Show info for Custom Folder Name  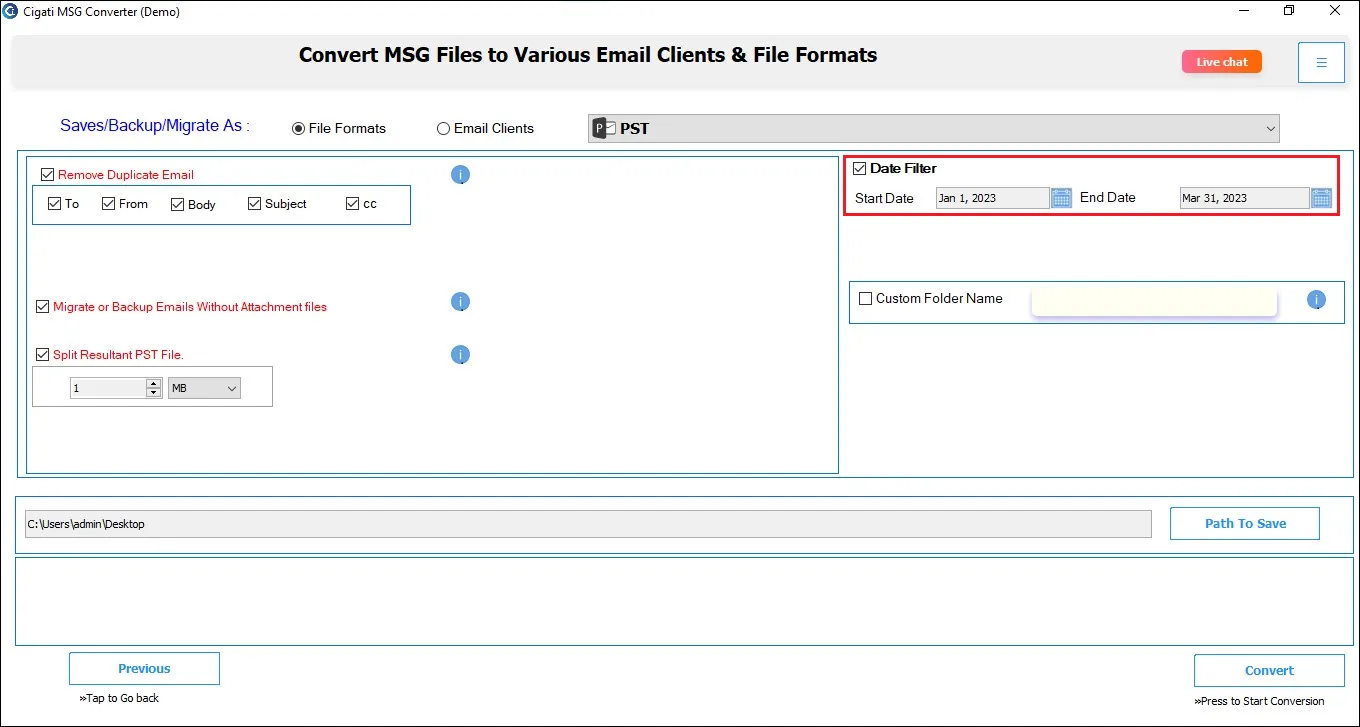pos(1316,300)
